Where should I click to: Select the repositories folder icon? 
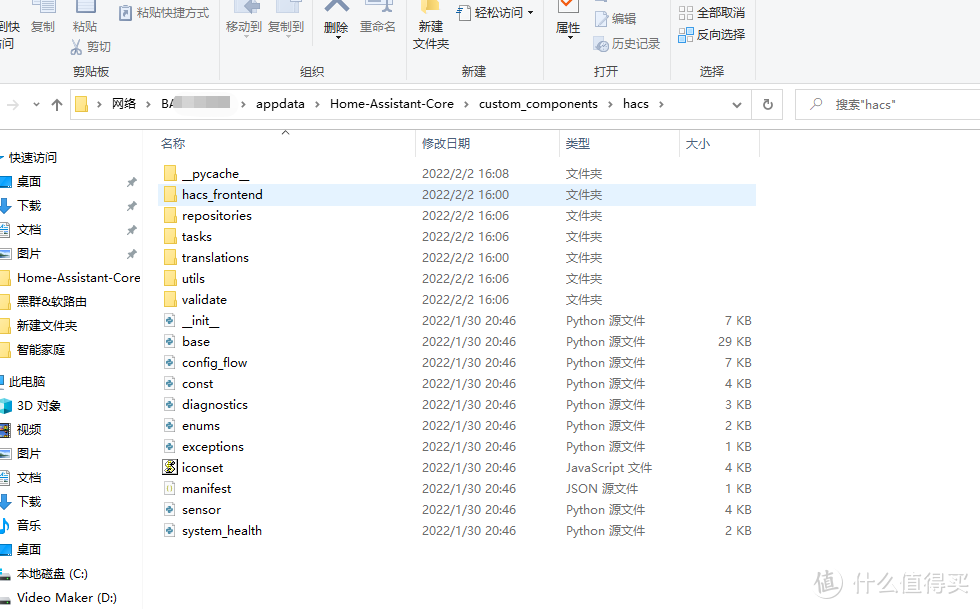[170, 216]
